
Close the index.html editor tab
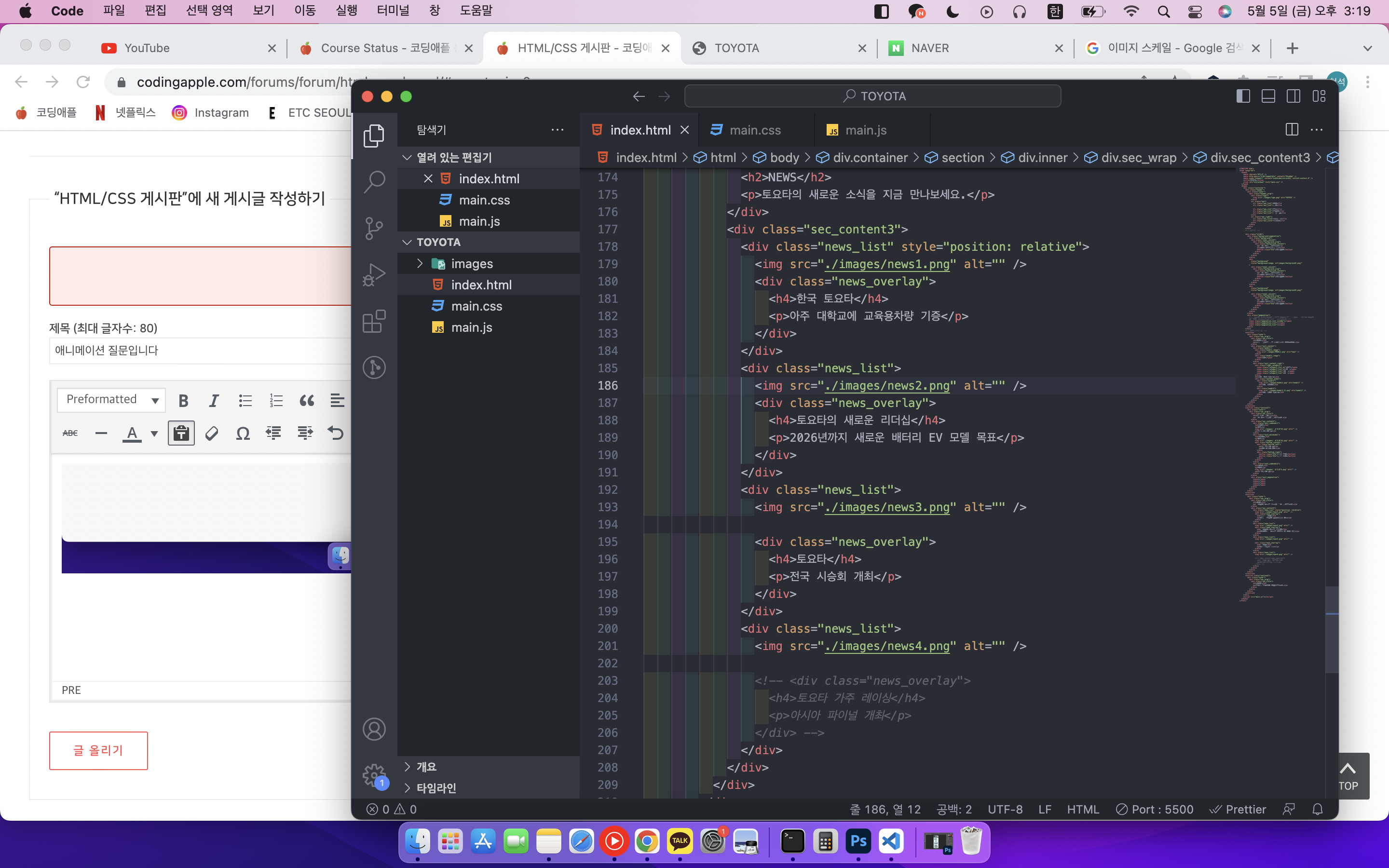click(685, 130)
